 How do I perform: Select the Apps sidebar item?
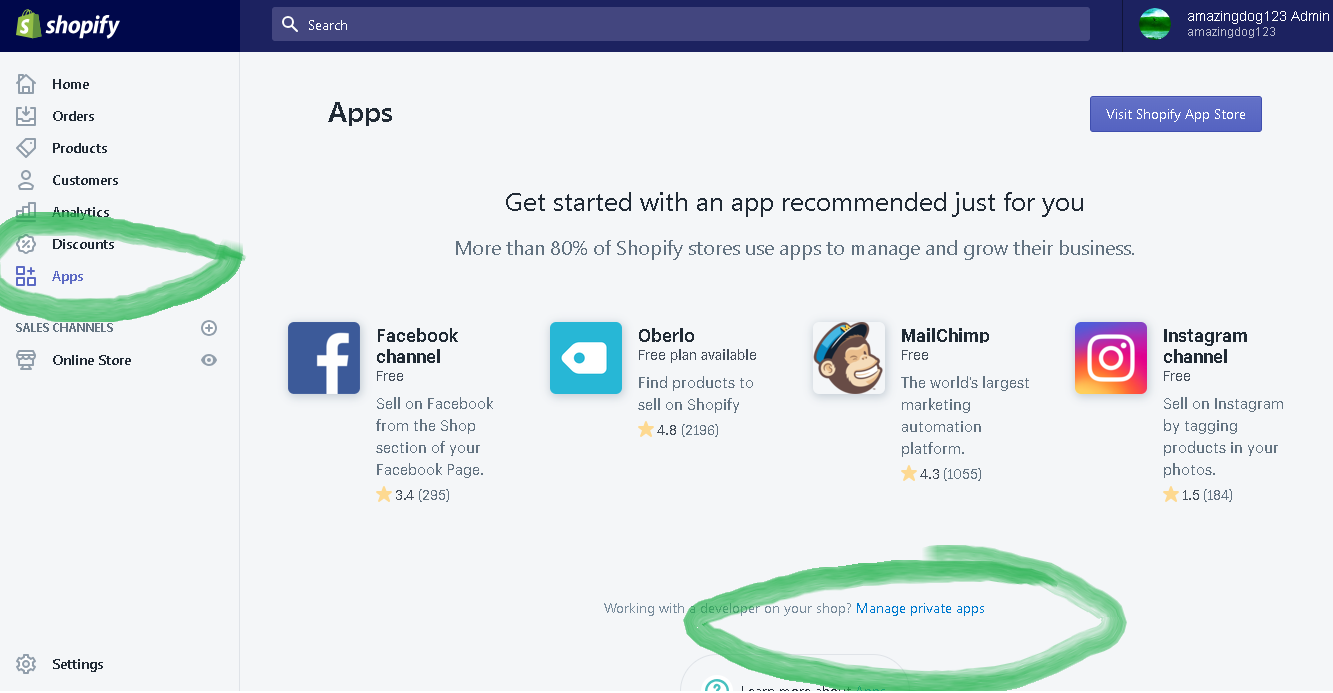tap(67, 276)
